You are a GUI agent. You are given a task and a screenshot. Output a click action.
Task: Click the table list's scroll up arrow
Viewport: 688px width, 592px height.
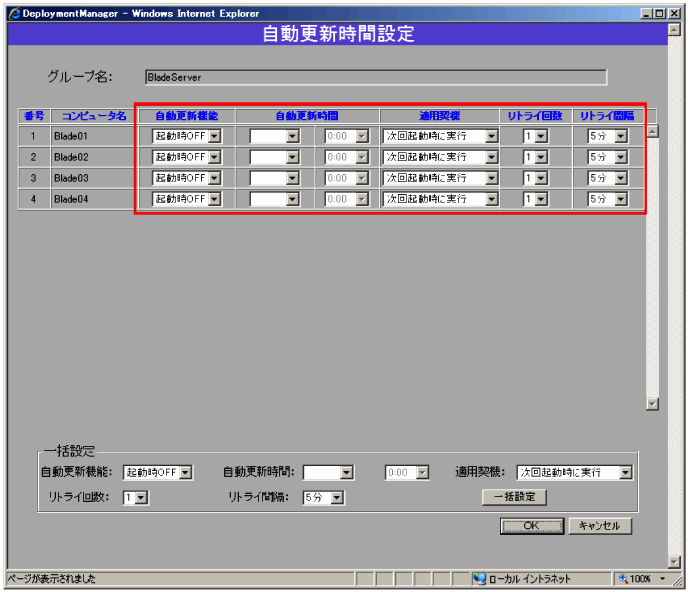[653, 131]
